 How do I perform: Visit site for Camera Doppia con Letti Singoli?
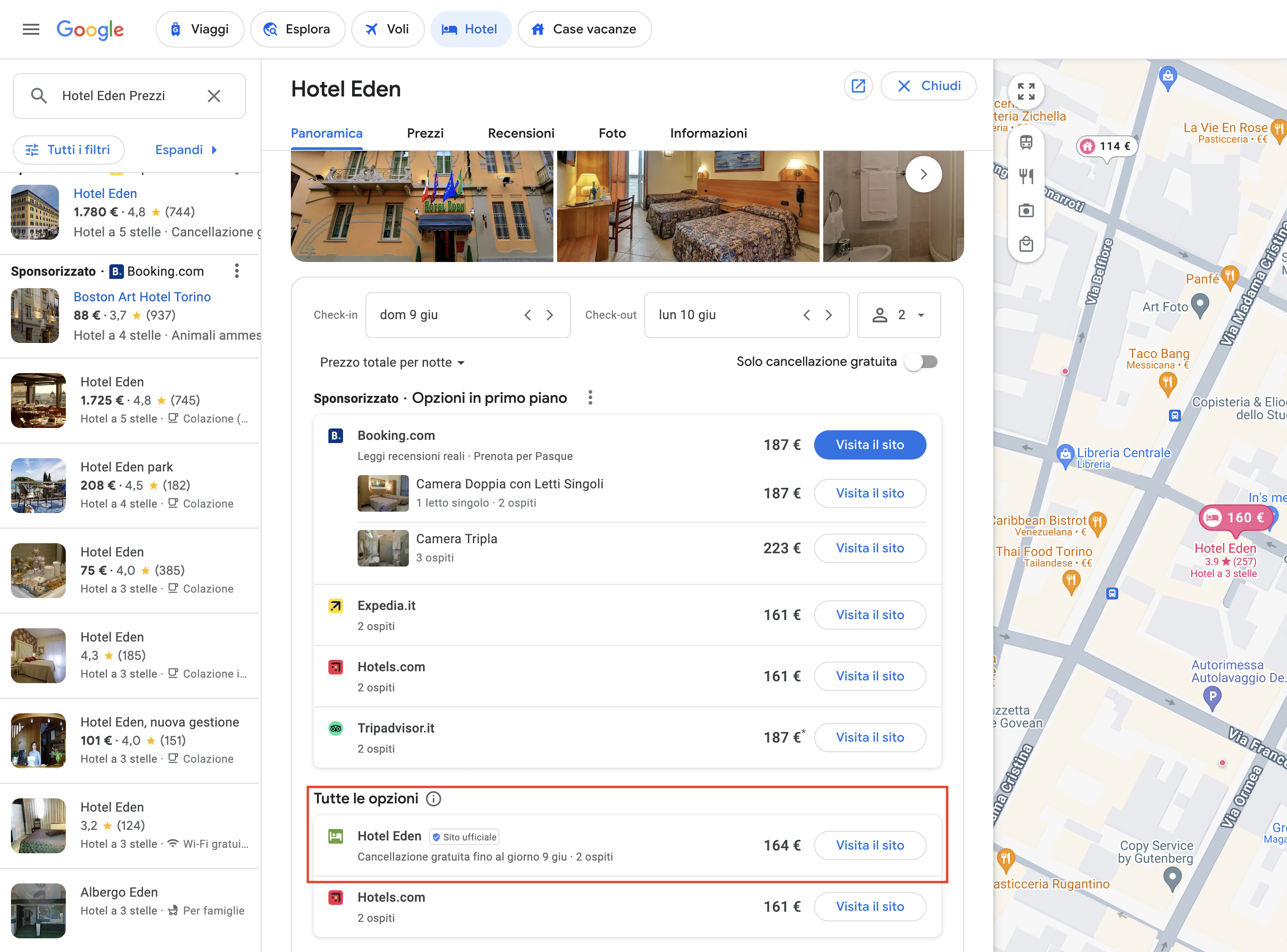pos(870,493)
